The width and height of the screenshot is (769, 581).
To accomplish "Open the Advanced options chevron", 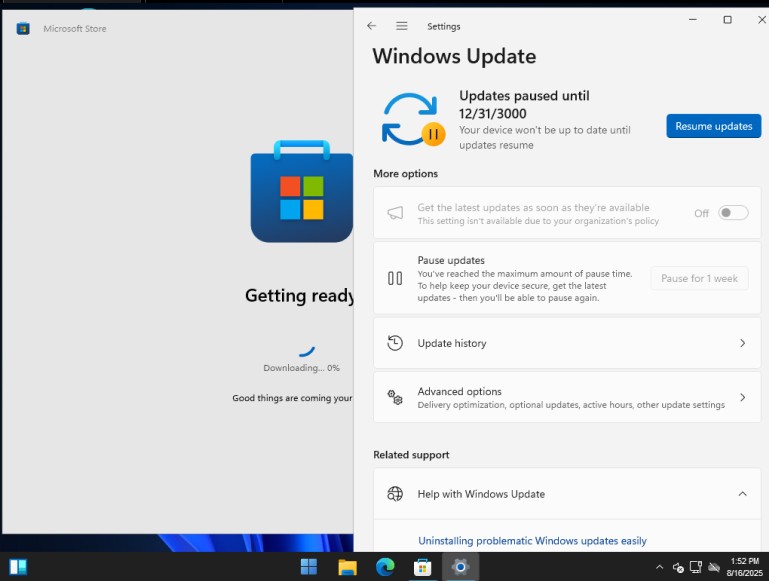I will pyautogui.click(x=743, y=397).
